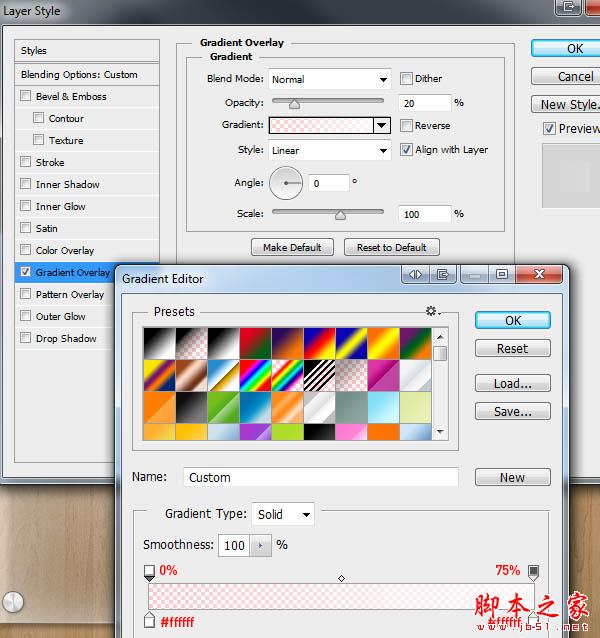Image resolution: width=600 pixels, height=638 pixels.
Task: Pick the blue-red-yellow gradient preset
Action: pyautogui.click(x=319, y=343)
